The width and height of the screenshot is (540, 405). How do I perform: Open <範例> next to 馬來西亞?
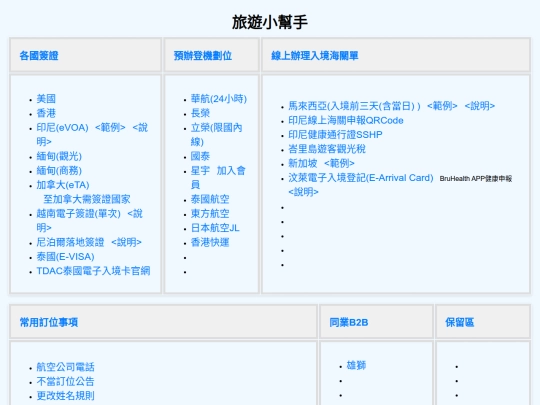click(442, 106)
